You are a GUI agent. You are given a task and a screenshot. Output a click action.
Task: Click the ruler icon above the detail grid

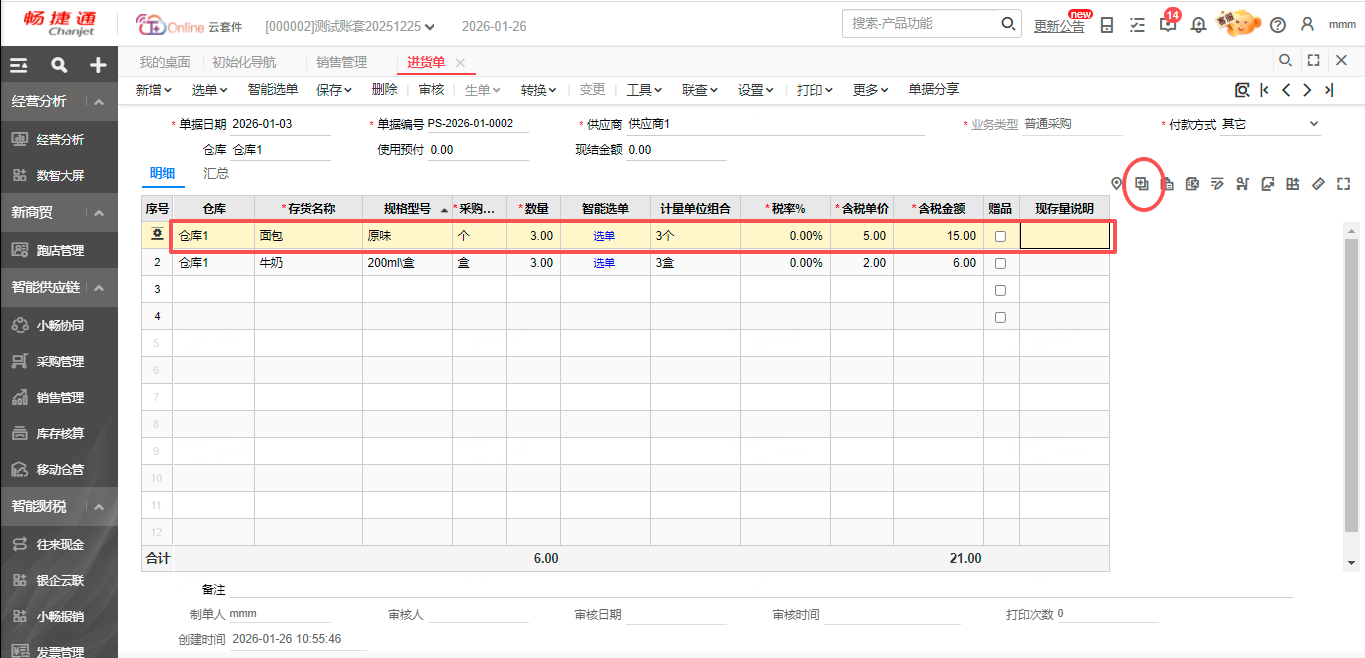pos(1318,184)
